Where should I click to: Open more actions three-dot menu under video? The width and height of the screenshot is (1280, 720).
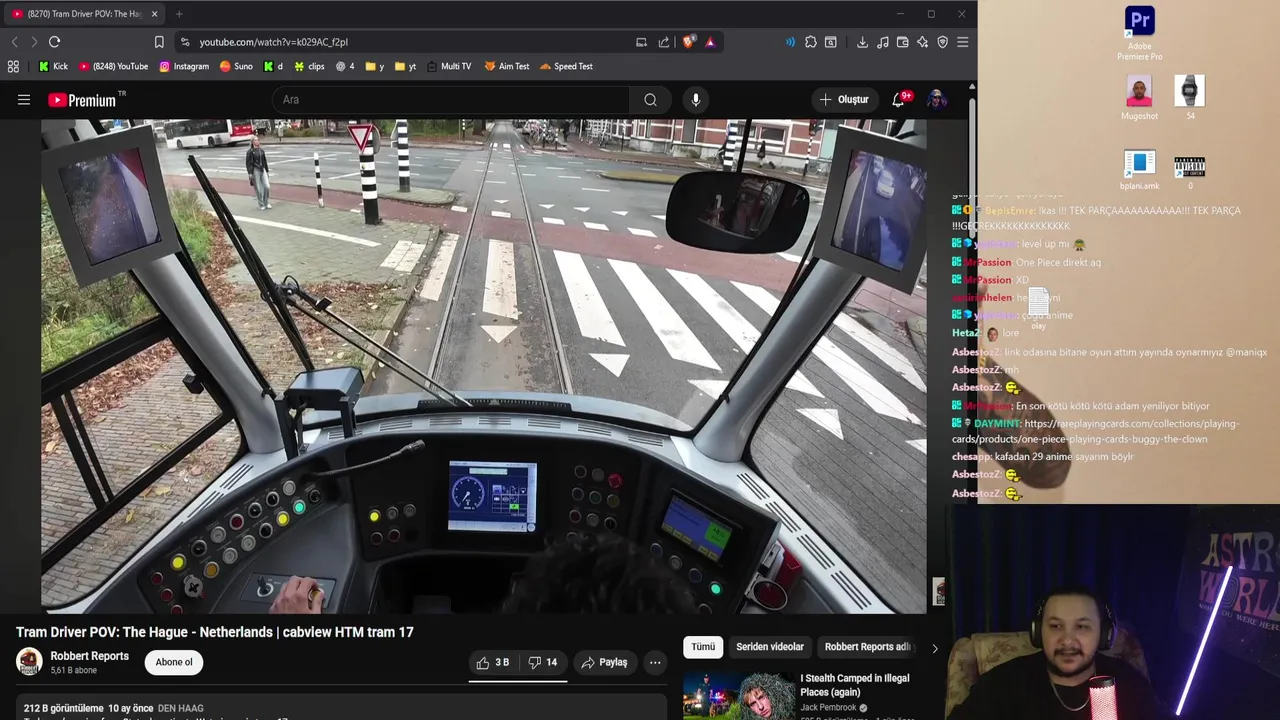pos(655,662)
